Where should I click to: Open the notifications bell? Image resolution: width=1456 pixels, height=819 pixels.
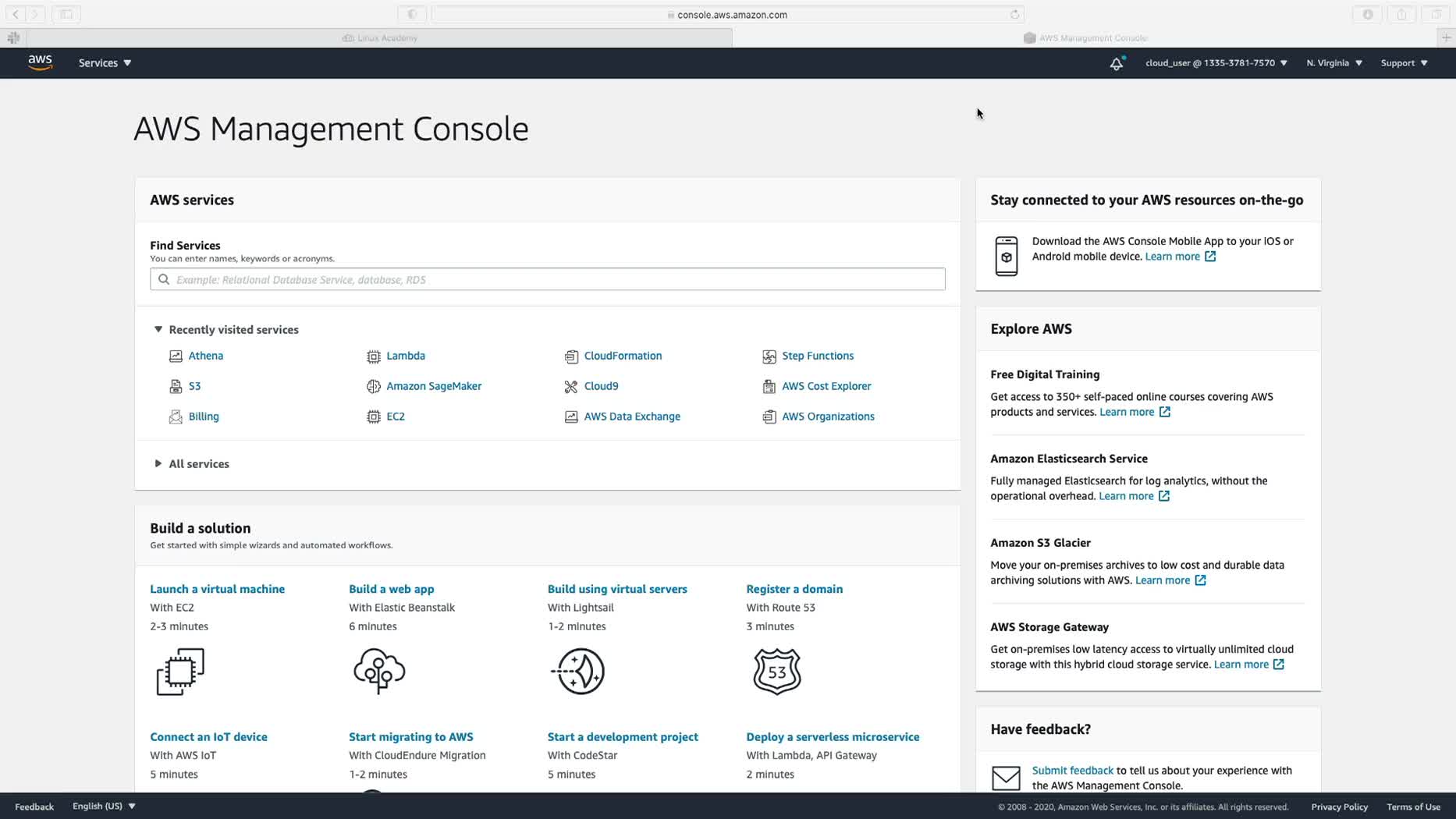(1117, 63)
